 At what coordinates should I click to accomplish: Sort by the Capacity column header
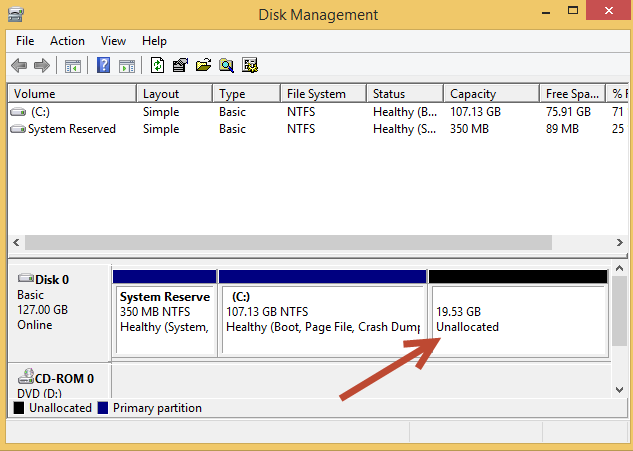pos(490,94)
